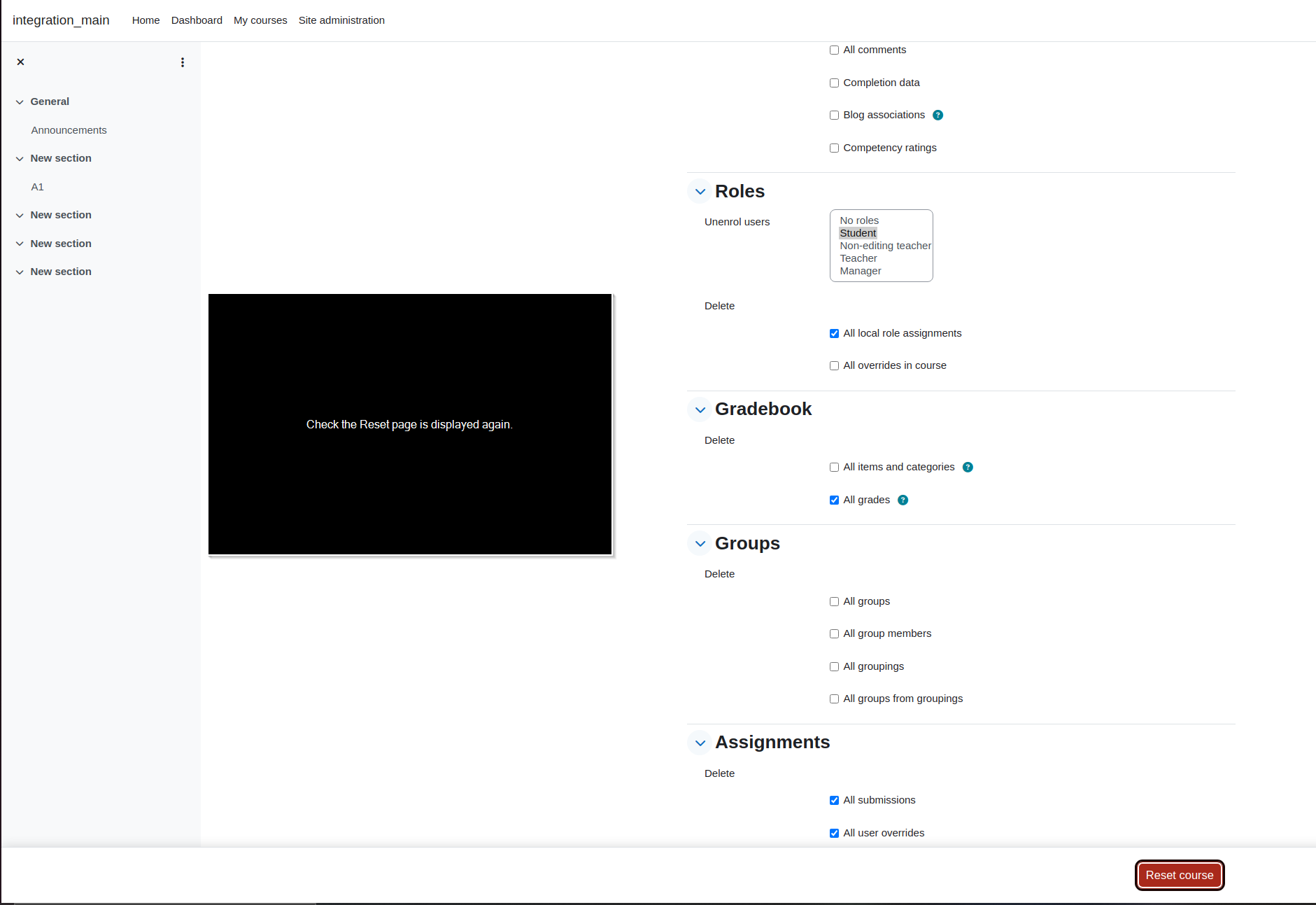This screenshot has width=1316, height=905.
Task: Tick the All comments checkbox
Action: [834, 50]
